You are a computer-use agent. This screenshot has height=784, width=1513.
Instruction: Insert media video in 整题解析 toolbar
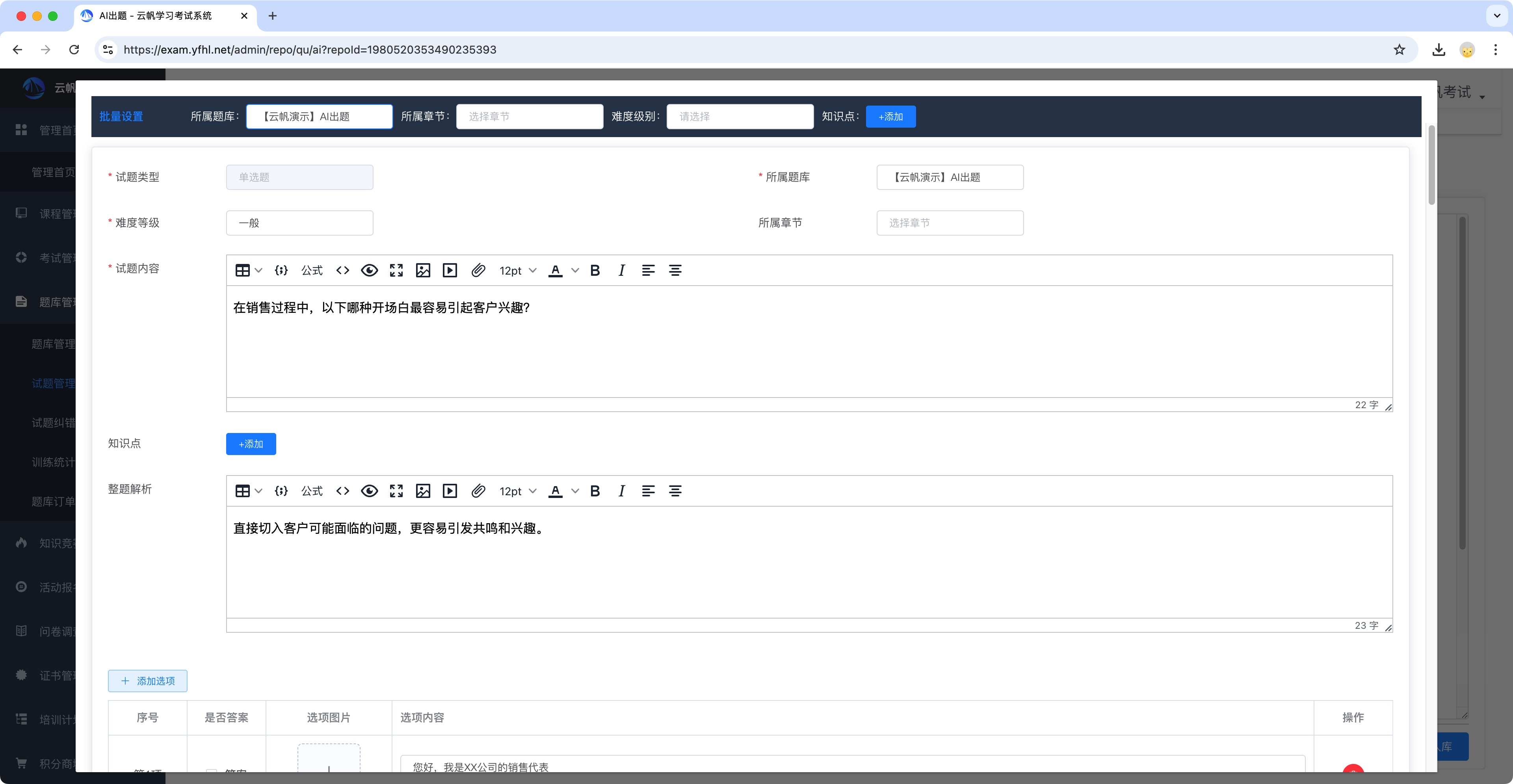450,491
